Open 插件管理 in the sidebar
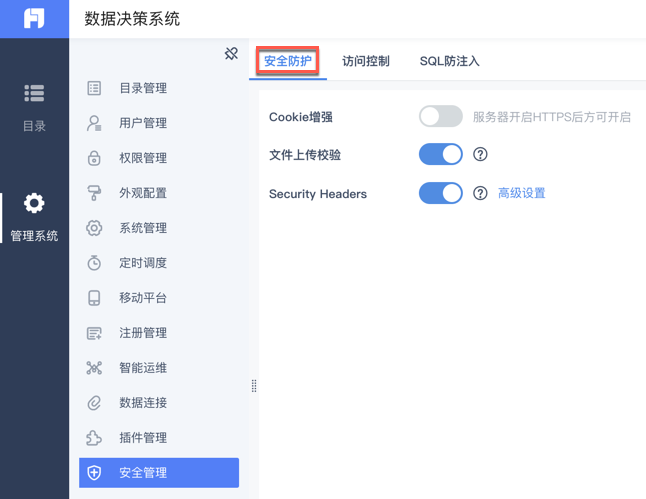 point(143,438)
